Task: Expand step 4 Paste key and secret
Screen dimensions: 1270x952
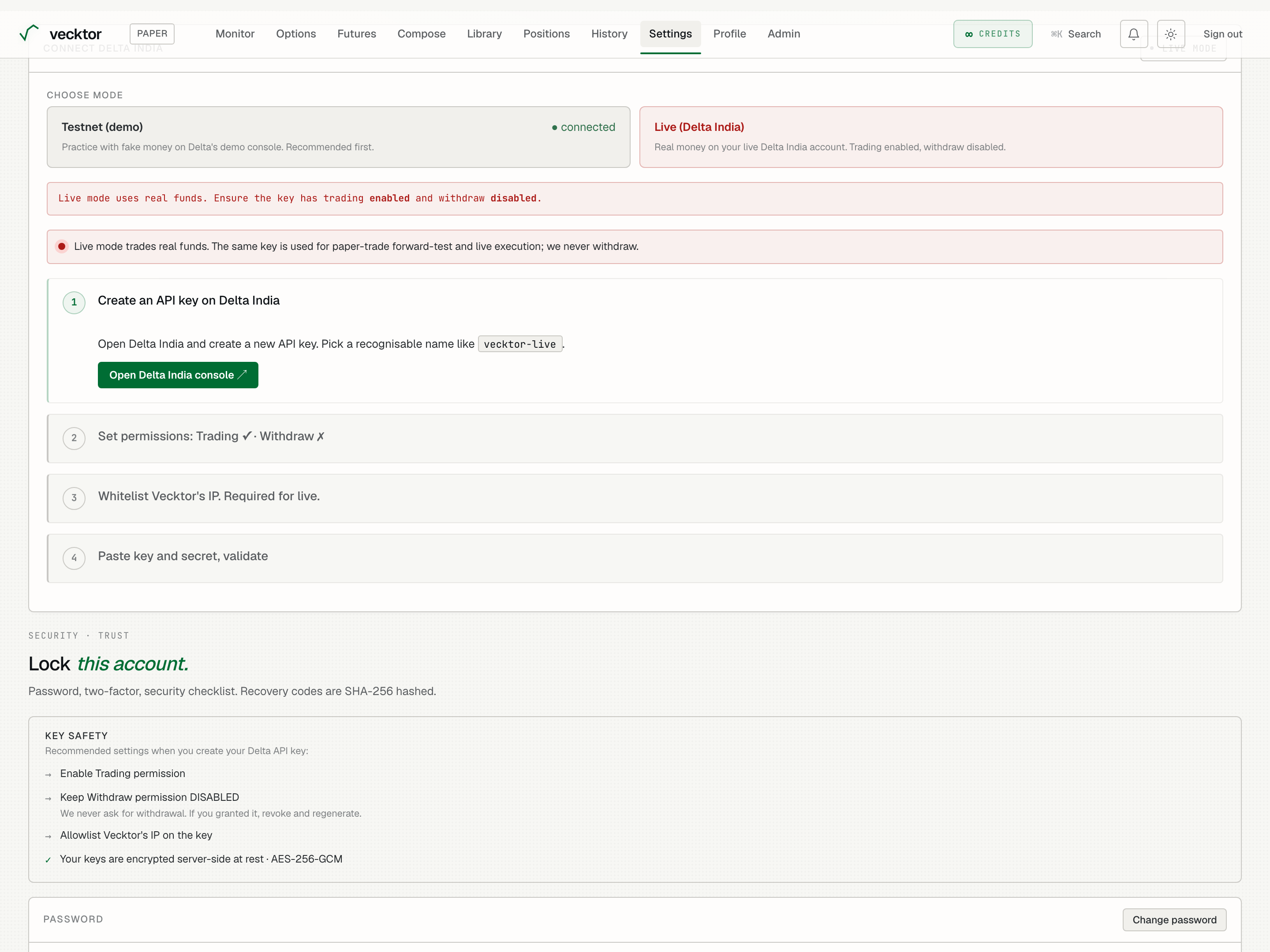Action: [635, 558]
